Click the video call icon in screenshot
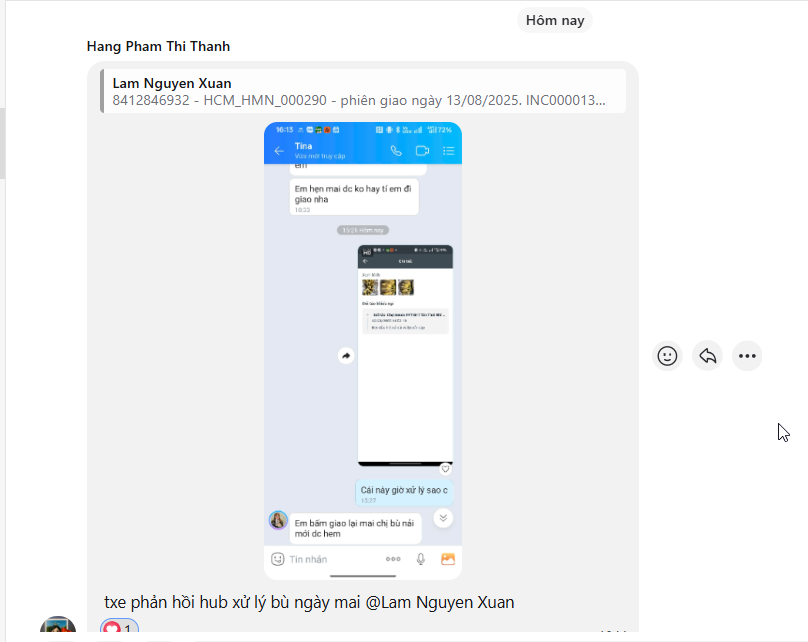Viewport: 808px width, 642px height. pyautogui.click(x=423, y=150)
